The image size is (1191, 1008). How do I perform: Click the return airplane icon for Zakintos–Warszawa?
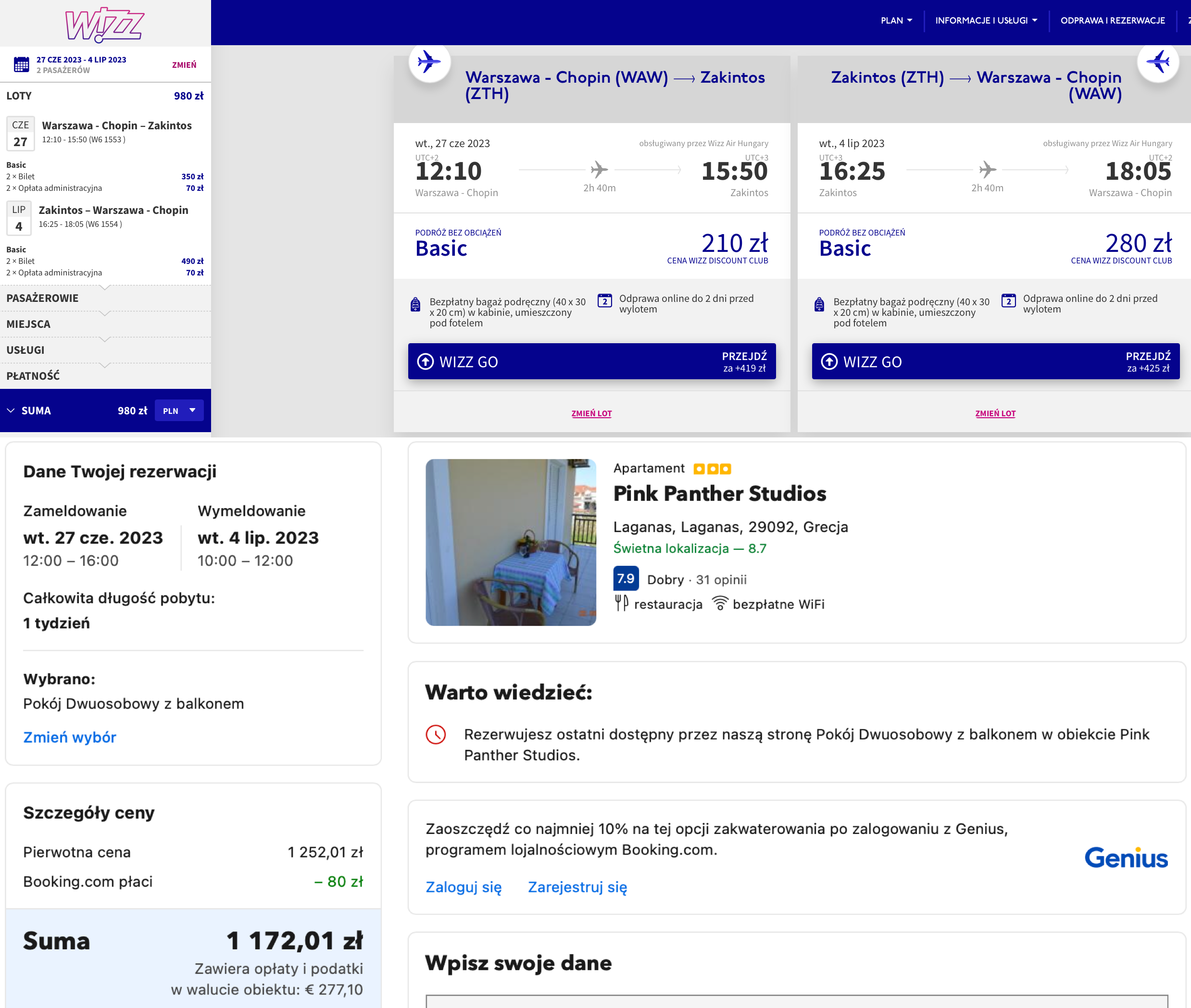1158,62
